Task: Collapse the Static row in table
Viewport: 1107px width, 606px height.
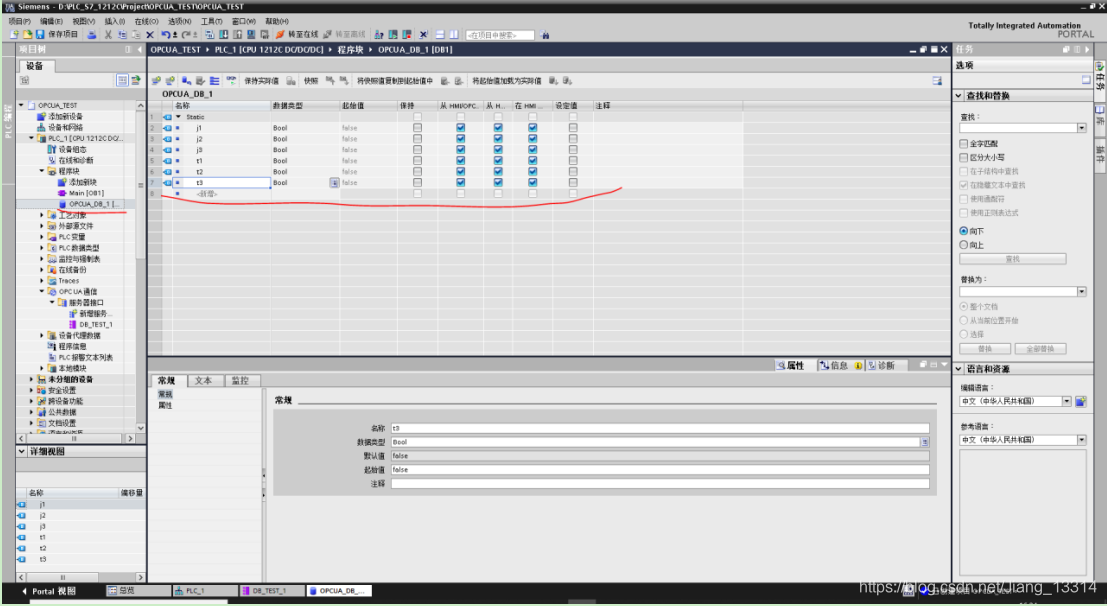Action: 179,117
